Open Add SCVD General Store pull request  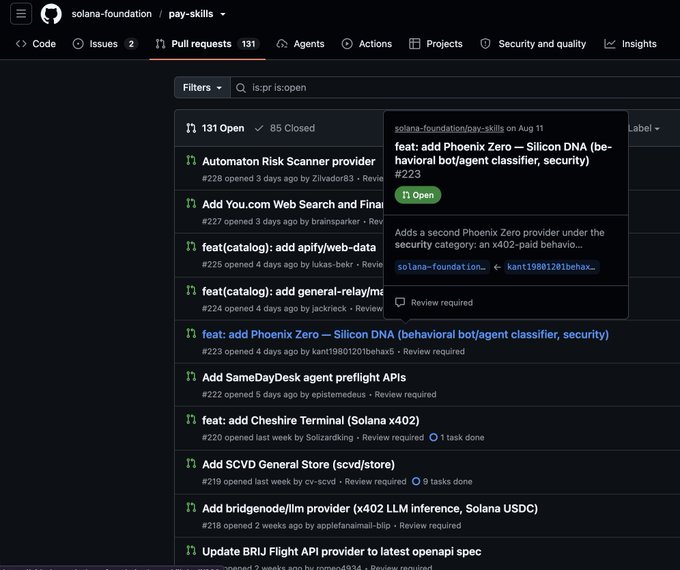[298, 465]
